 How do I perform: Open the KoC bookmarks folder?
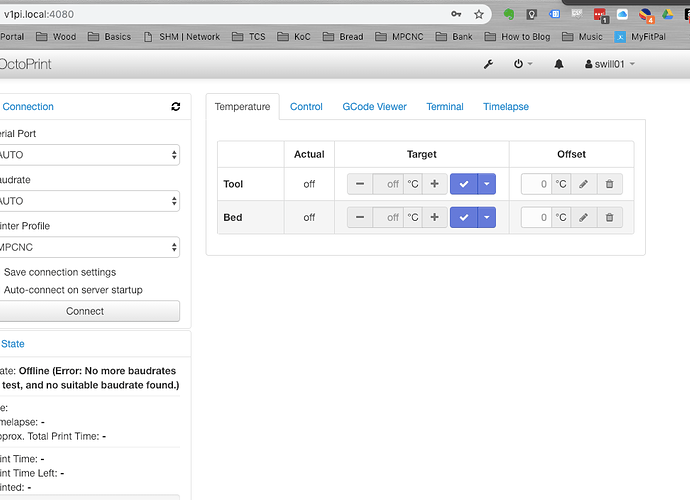coord(294,37)
